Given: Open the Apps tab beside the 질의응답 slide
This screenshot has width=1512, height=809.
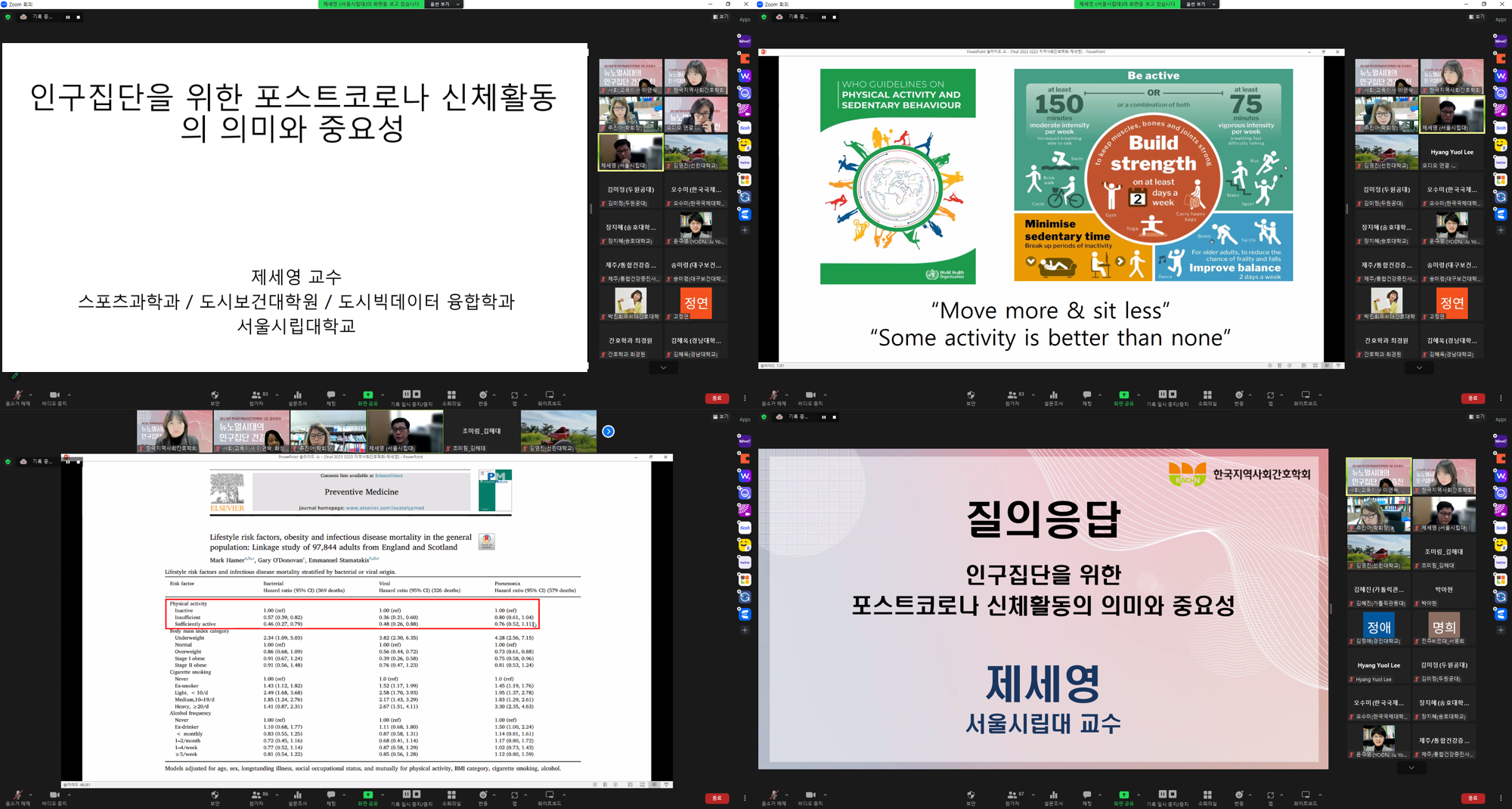Looking at the screenshot, I should click(x=1501, y=419).
